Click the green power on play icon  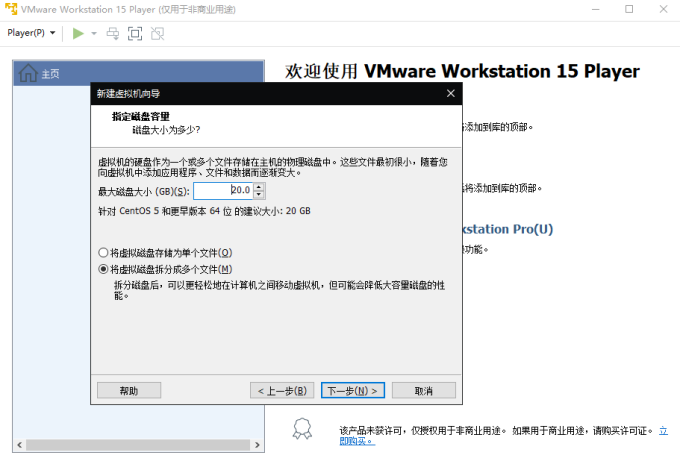coord(78,33)
